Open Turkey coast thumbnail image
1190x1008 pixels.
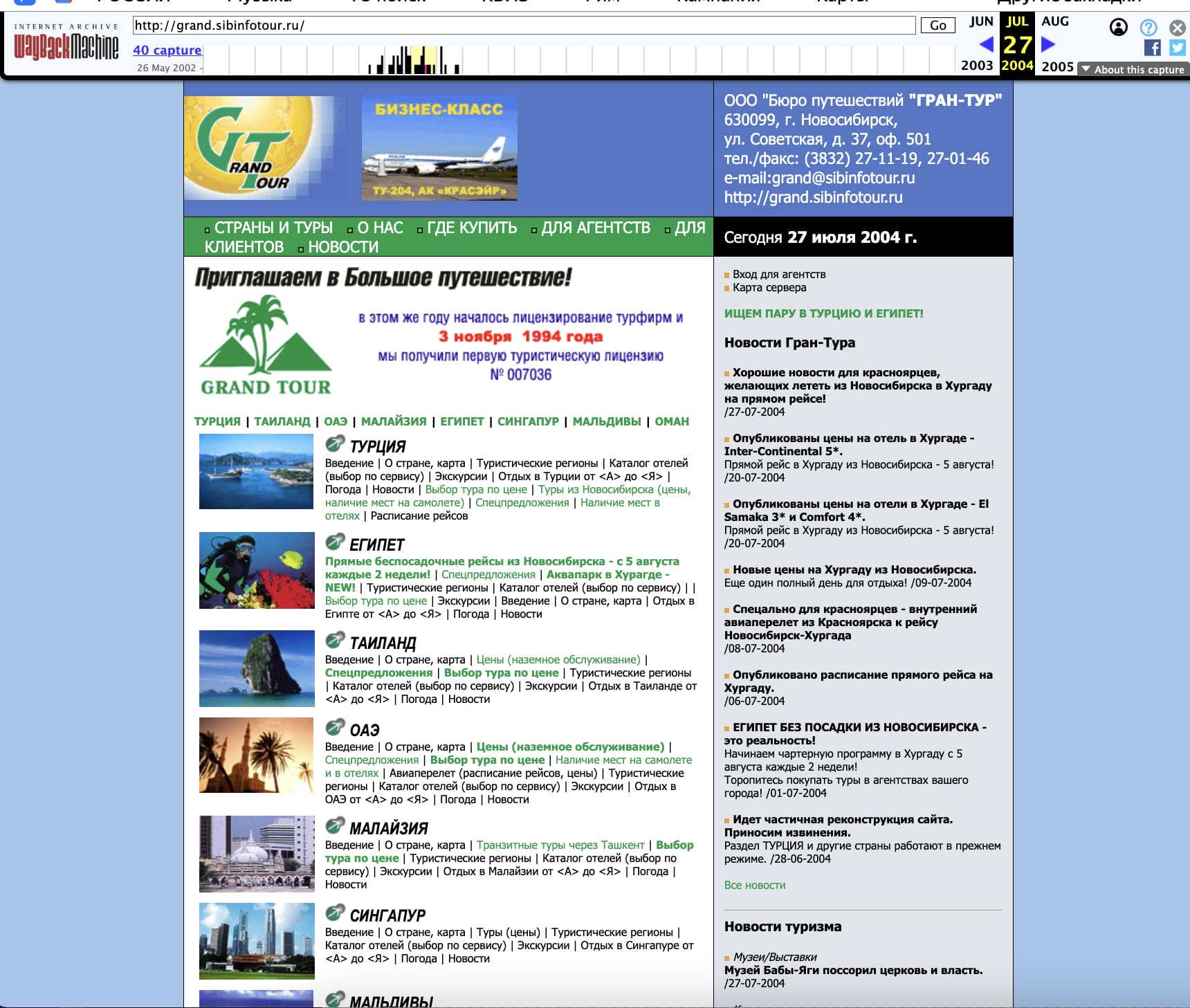point(256,472)
